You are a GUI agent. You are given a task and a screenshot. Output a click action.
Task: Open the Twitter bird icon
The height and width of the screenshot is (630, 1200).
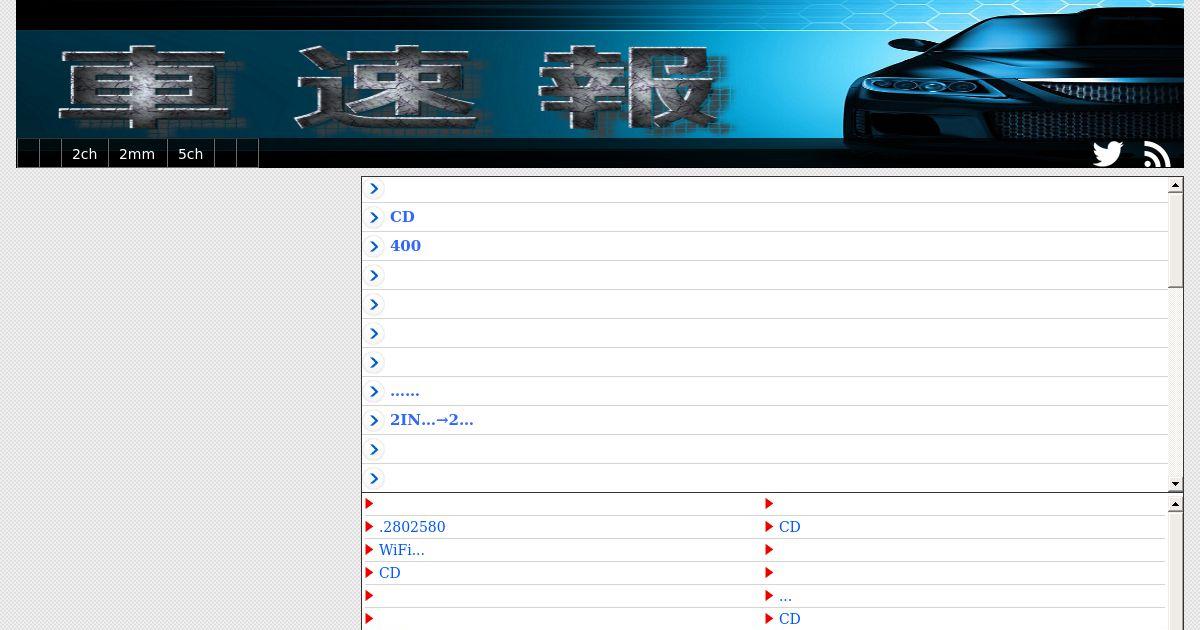(1108, 154)
